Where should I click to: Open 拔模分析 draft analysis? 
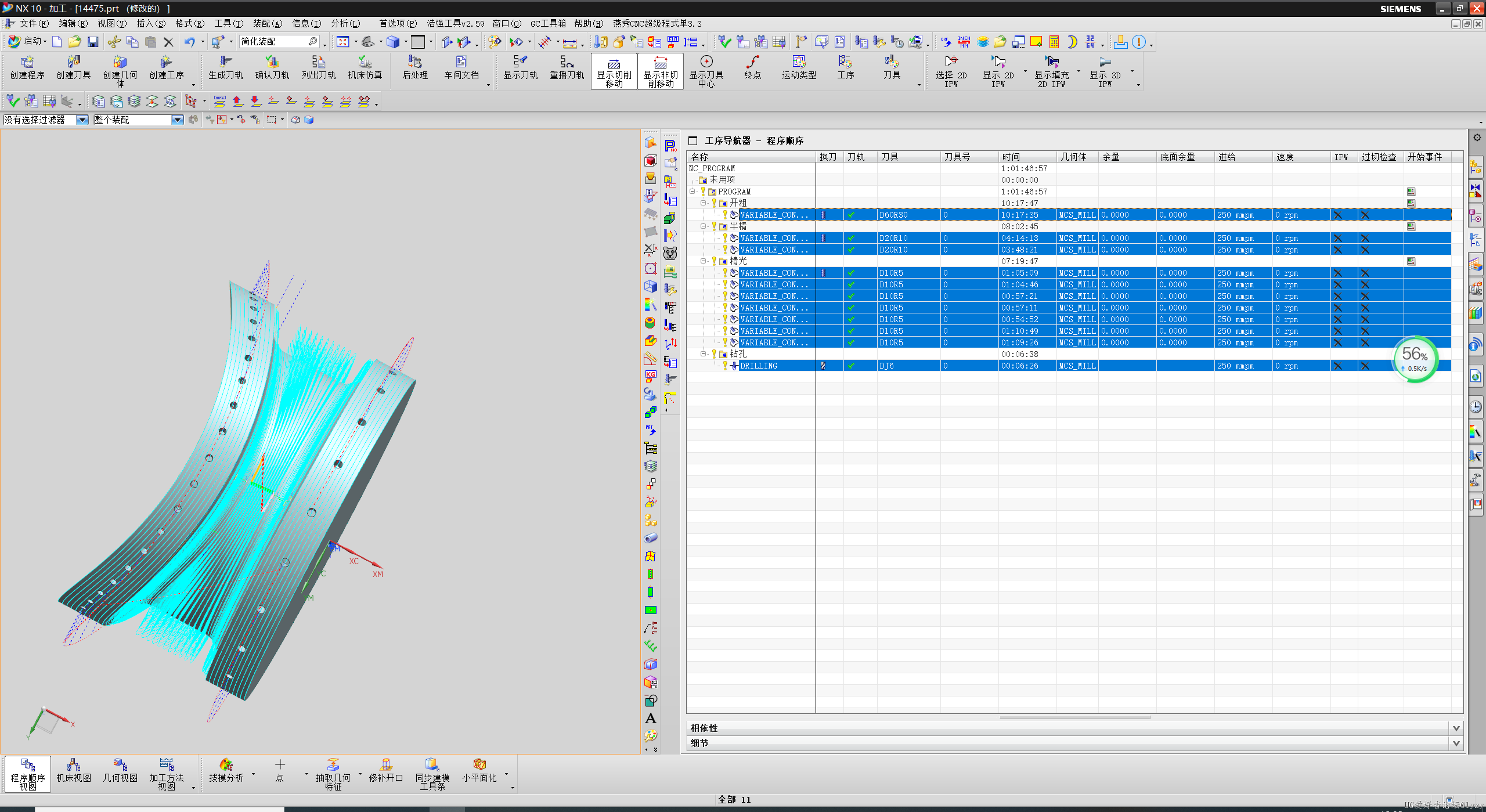tap(226, 771)
